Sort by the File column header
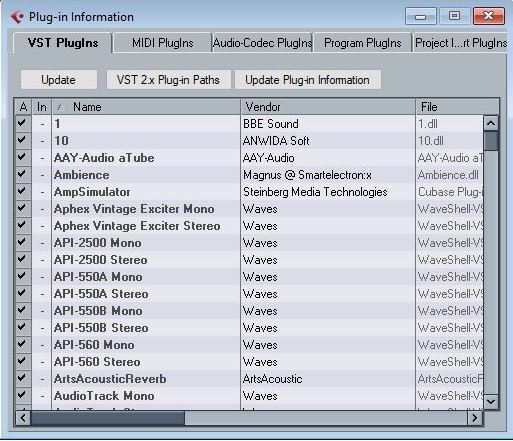The width and height of the screenshot is (513, 441). coord(457,107)
